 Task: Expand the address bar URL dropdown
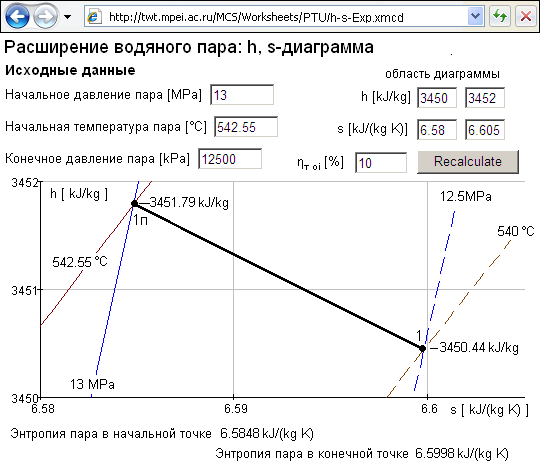476,16
